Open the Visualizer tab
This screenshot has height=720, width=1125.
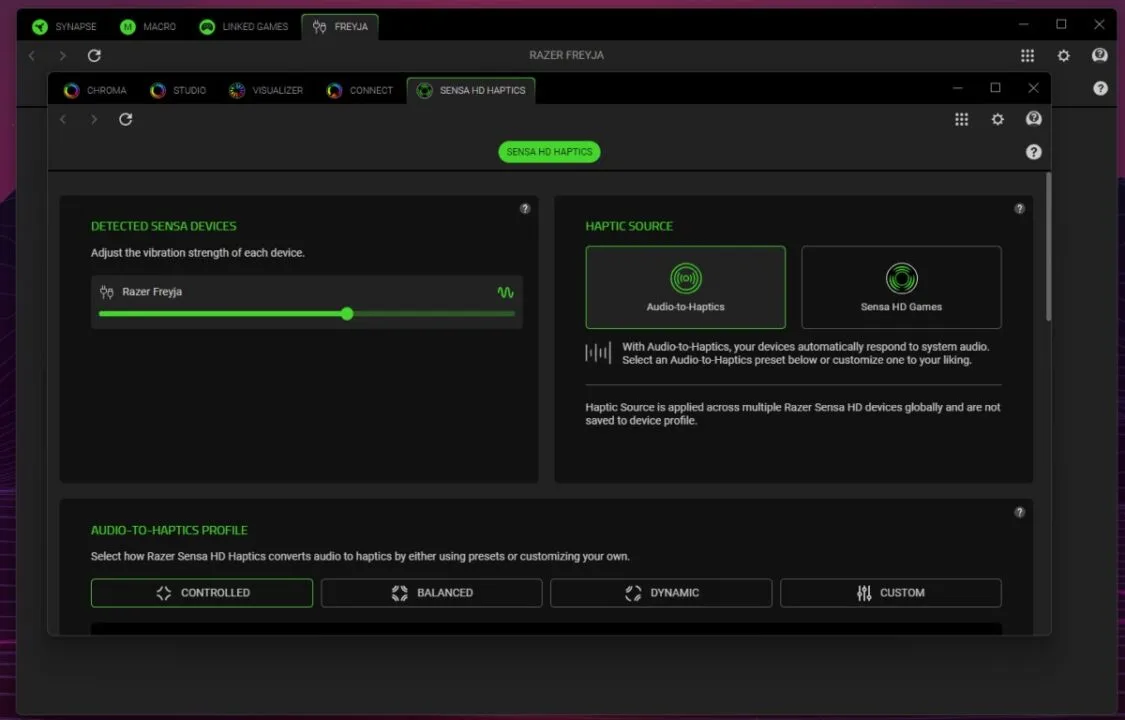[265, 90]
